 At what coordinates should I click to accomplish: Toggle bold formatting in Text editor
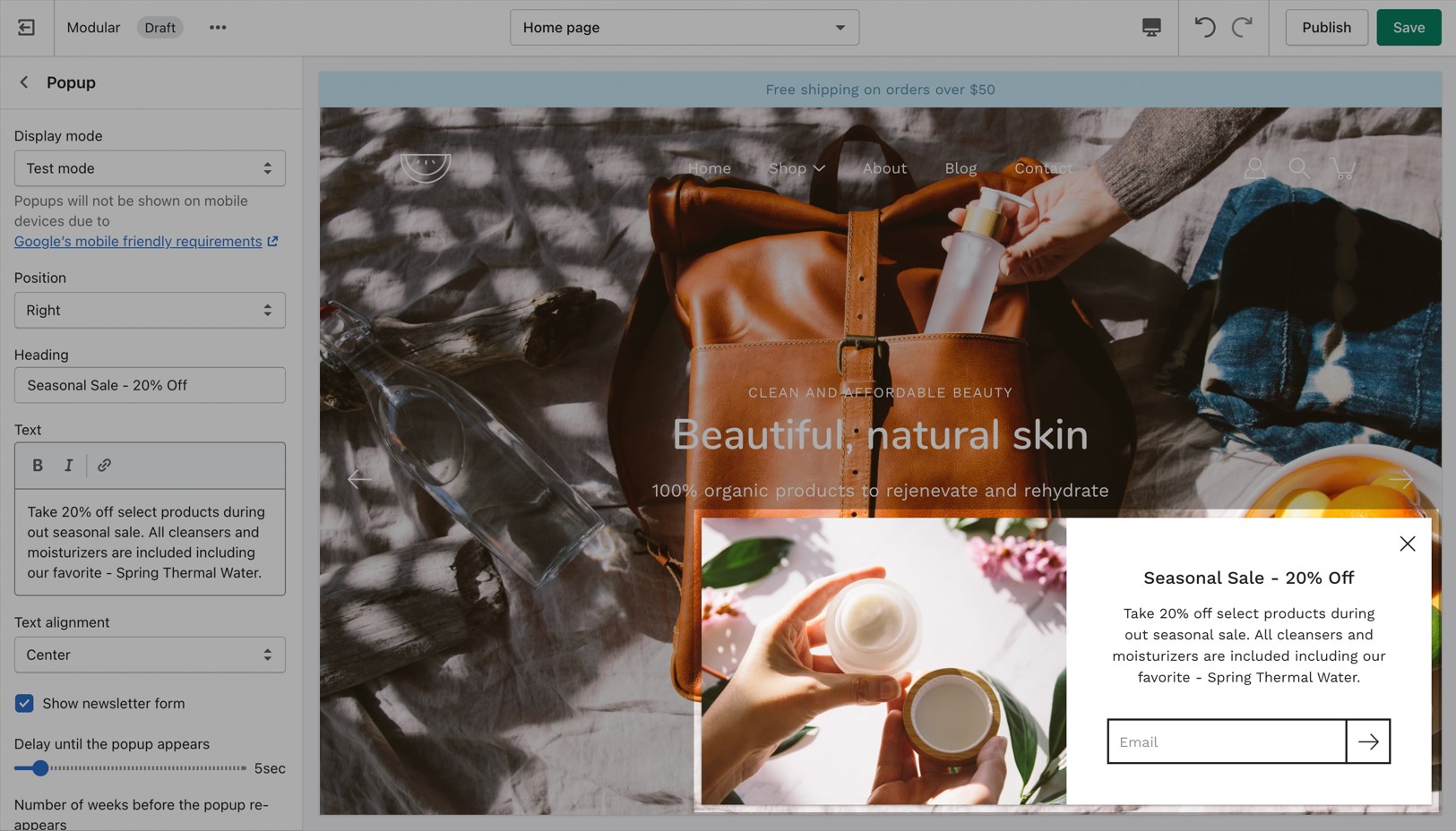pyautogui.click(x=38, y=465)
